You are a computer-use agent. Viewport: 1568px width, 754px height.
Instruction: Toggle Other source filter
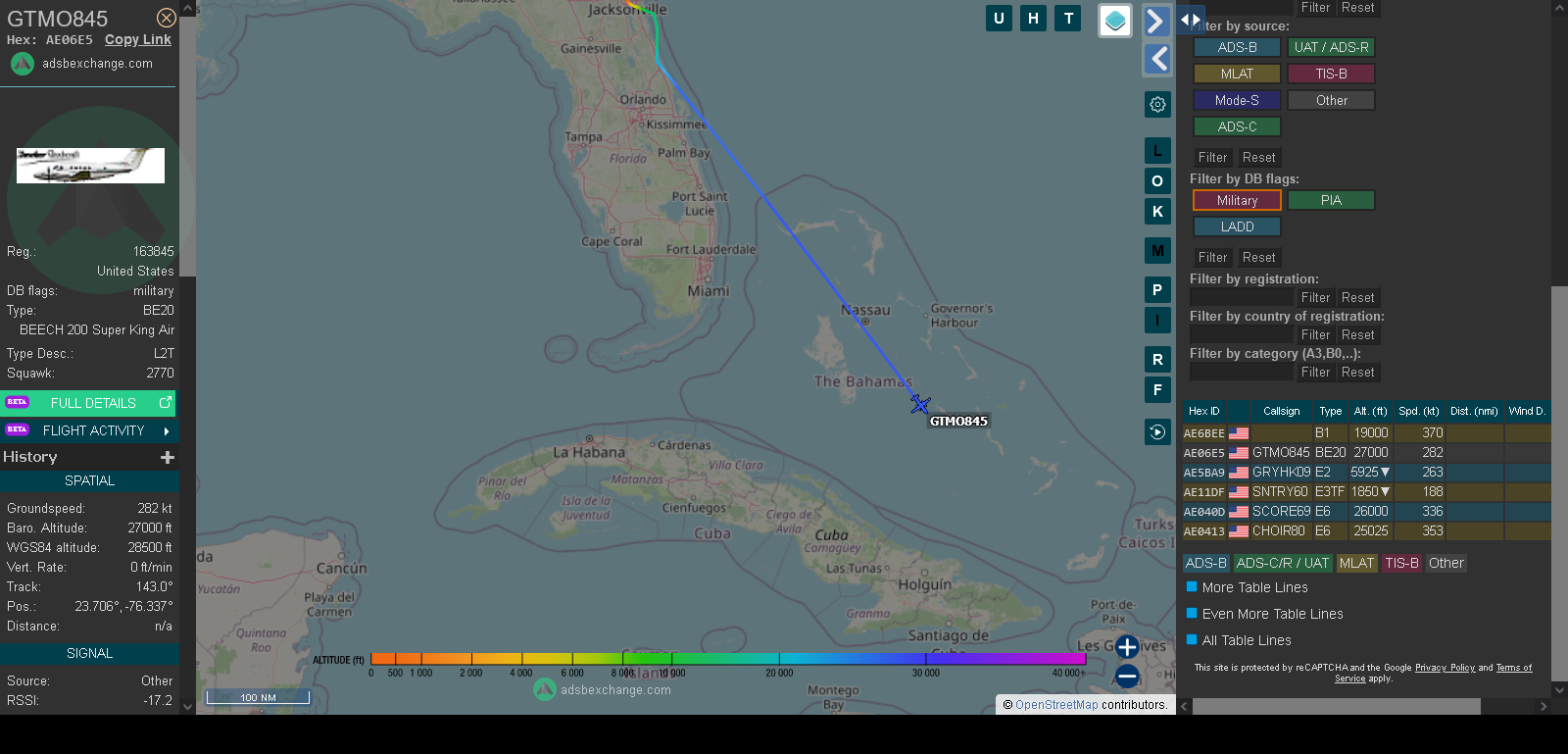(1331, 100)
